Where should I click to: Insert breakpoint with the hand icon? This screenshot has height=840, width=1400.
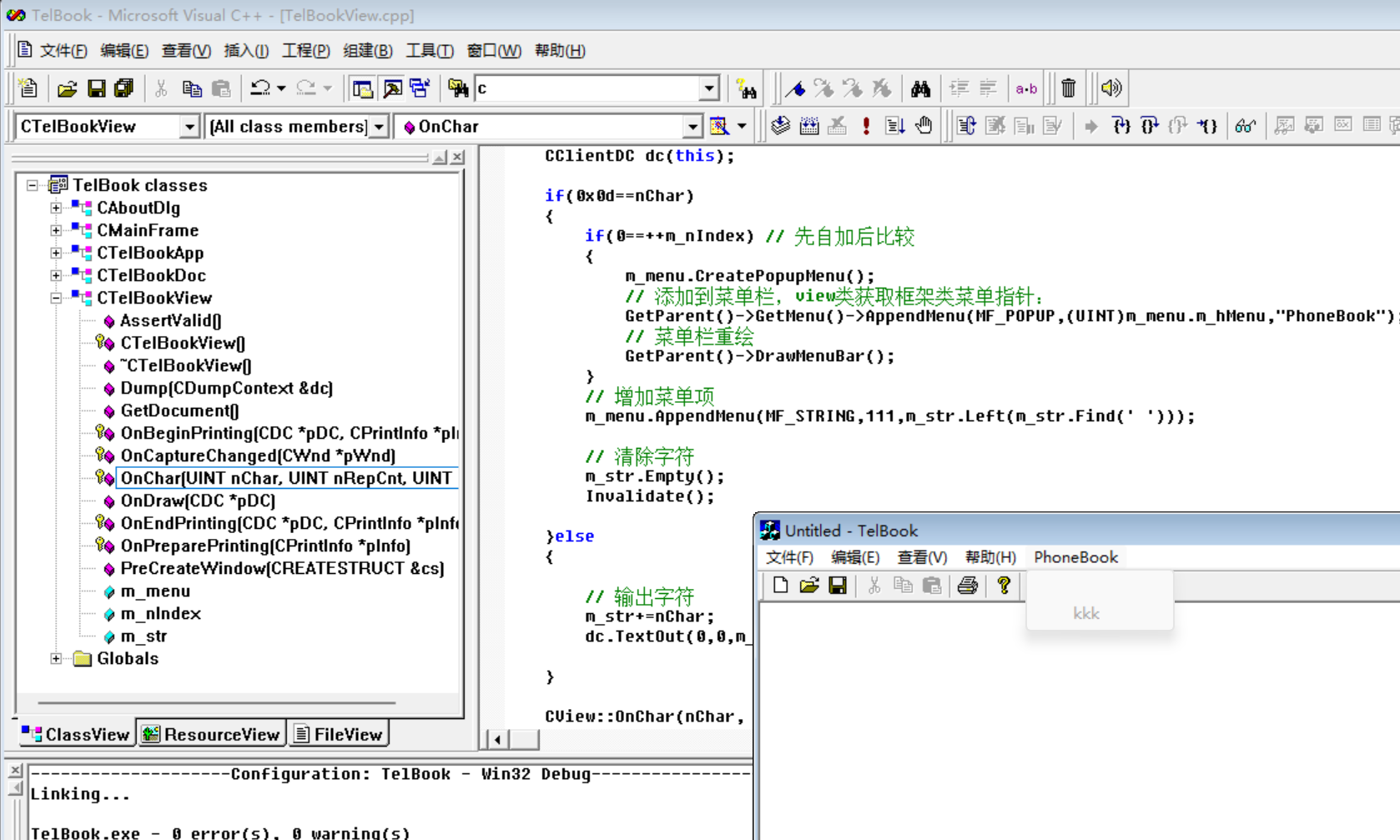coord(924,126)
